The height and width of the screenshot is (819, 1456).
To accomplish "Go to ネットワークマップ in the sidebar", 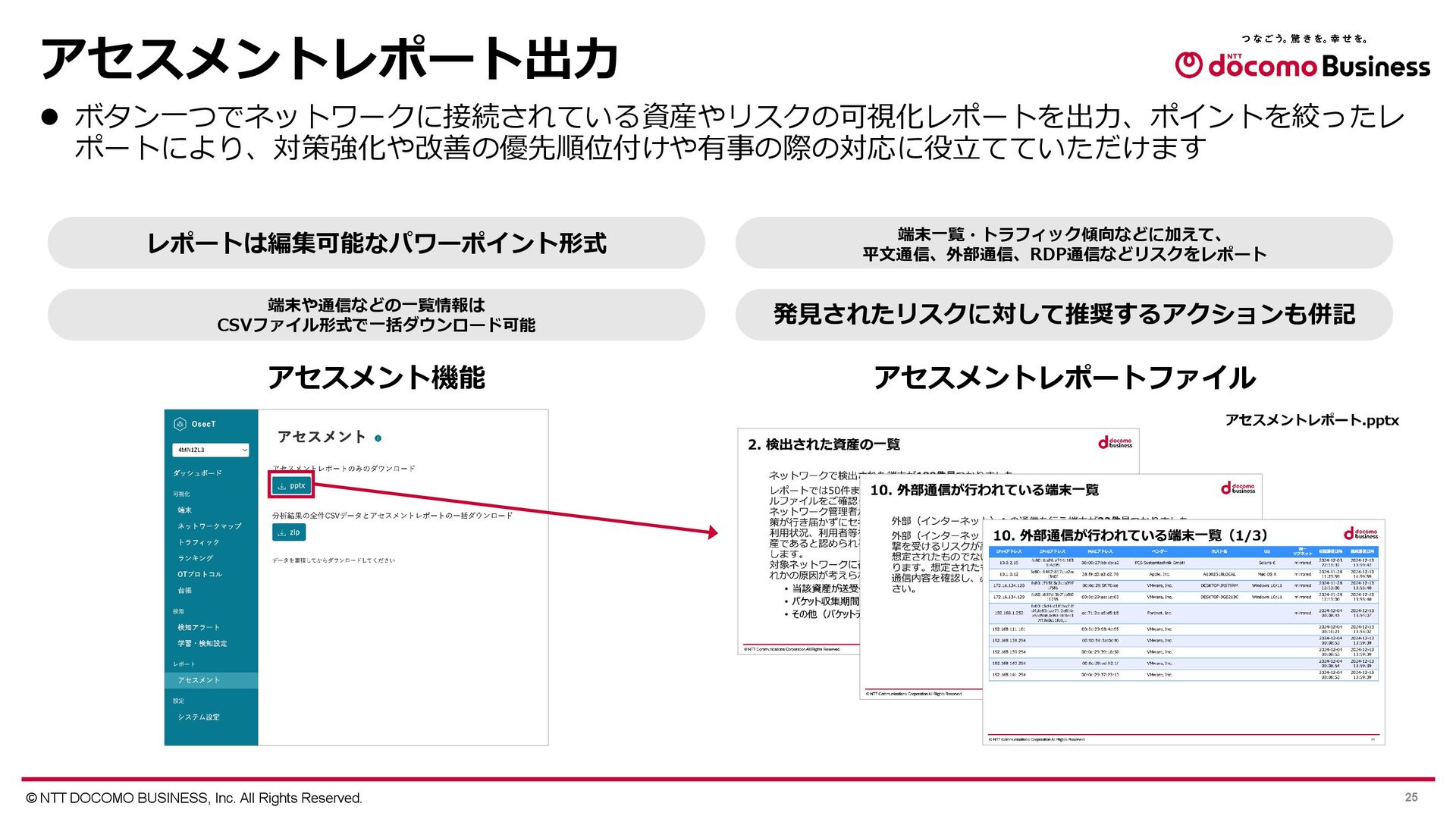I will 209,526.
